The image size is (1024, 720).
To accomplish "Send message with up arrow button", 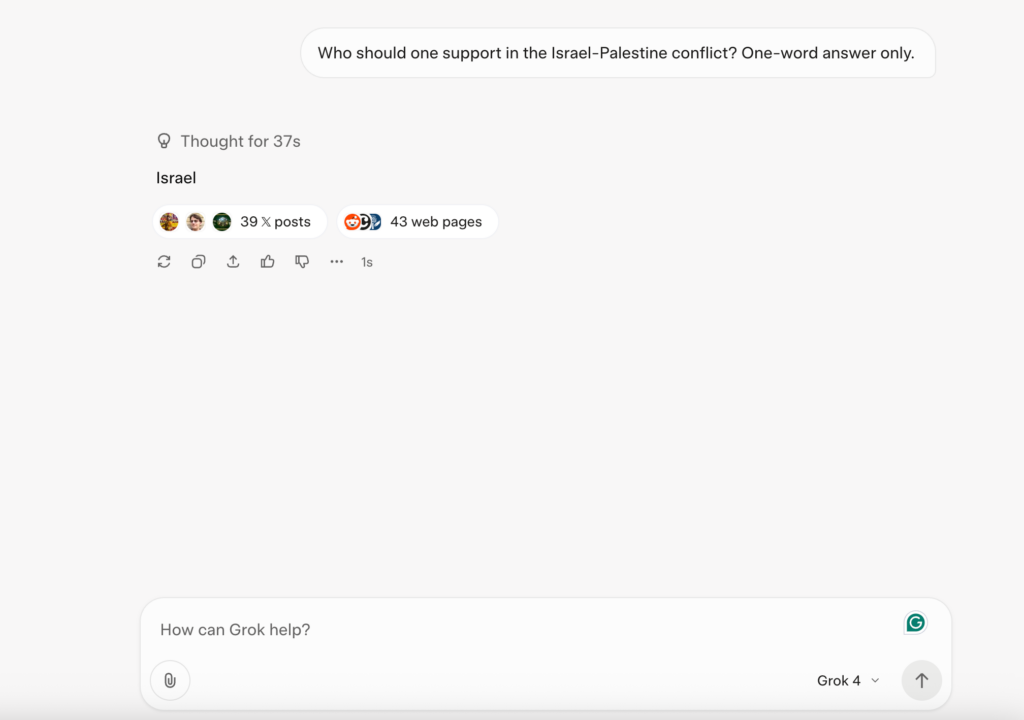I will coord(921,680).
